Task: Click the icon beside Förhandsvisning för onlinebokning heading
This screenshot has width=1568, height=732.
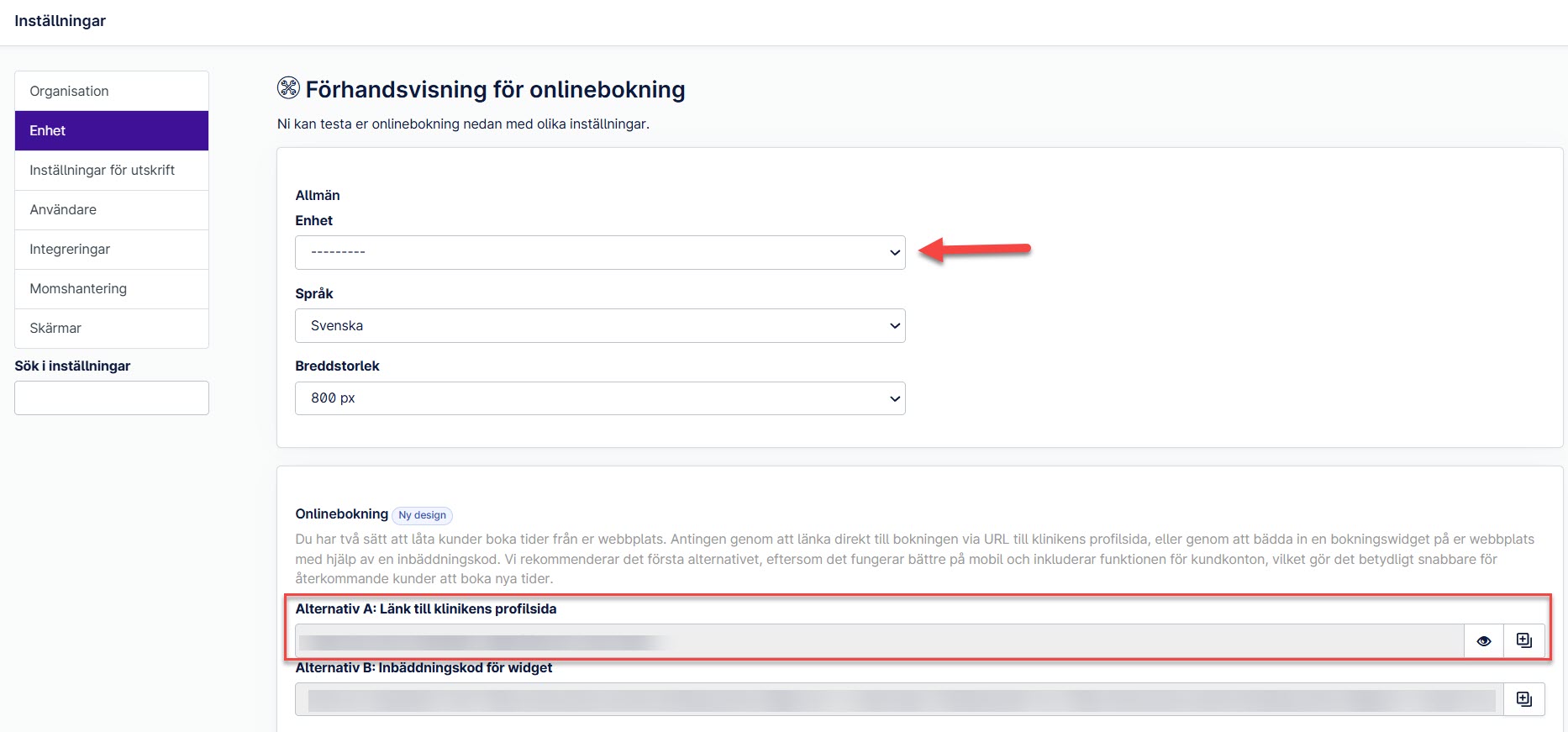Action: click(288, 88)
